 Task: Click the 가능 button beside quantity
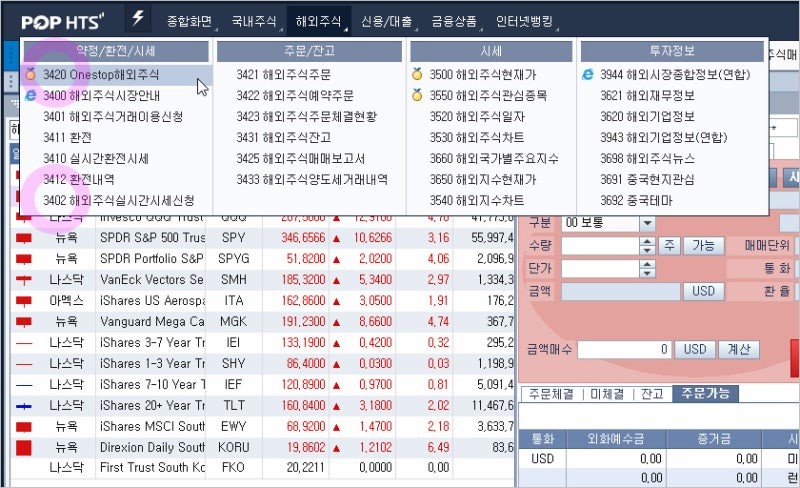(703, 246)
